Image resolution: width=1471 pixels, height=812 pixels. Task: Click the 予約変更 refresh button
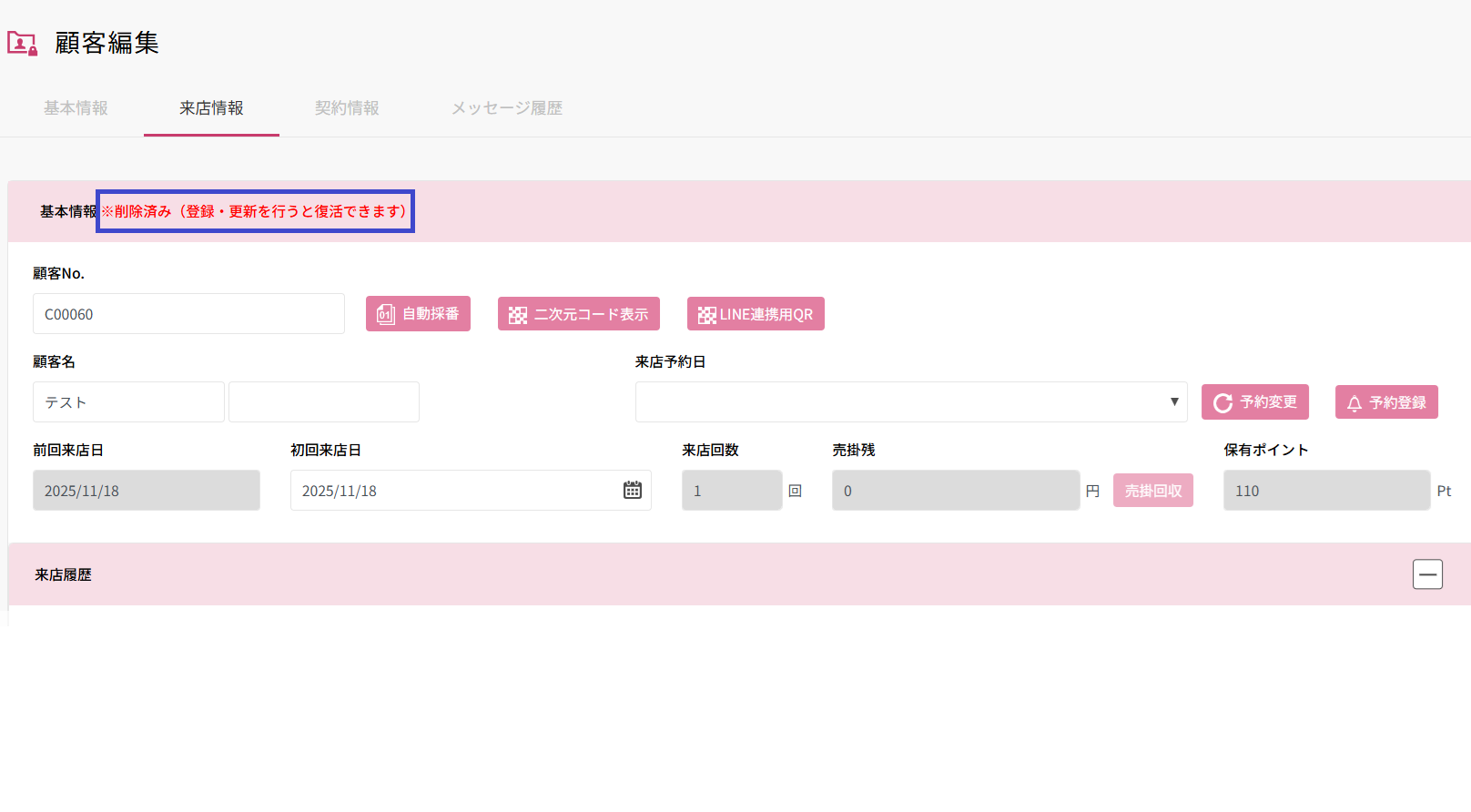pos(1254,402)
